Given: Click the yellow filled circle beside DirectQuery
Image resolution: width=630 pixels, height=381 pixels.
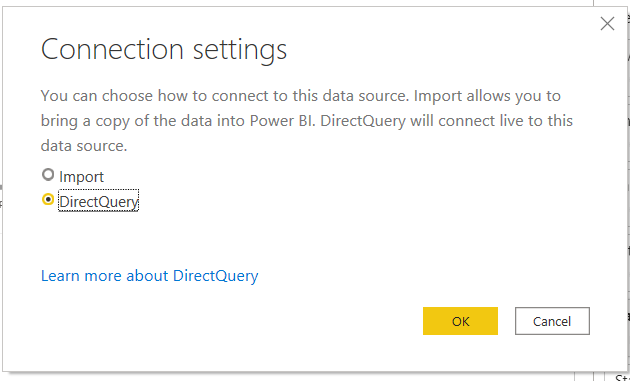Looking at the screenshot, I should [x=48, y=199].
